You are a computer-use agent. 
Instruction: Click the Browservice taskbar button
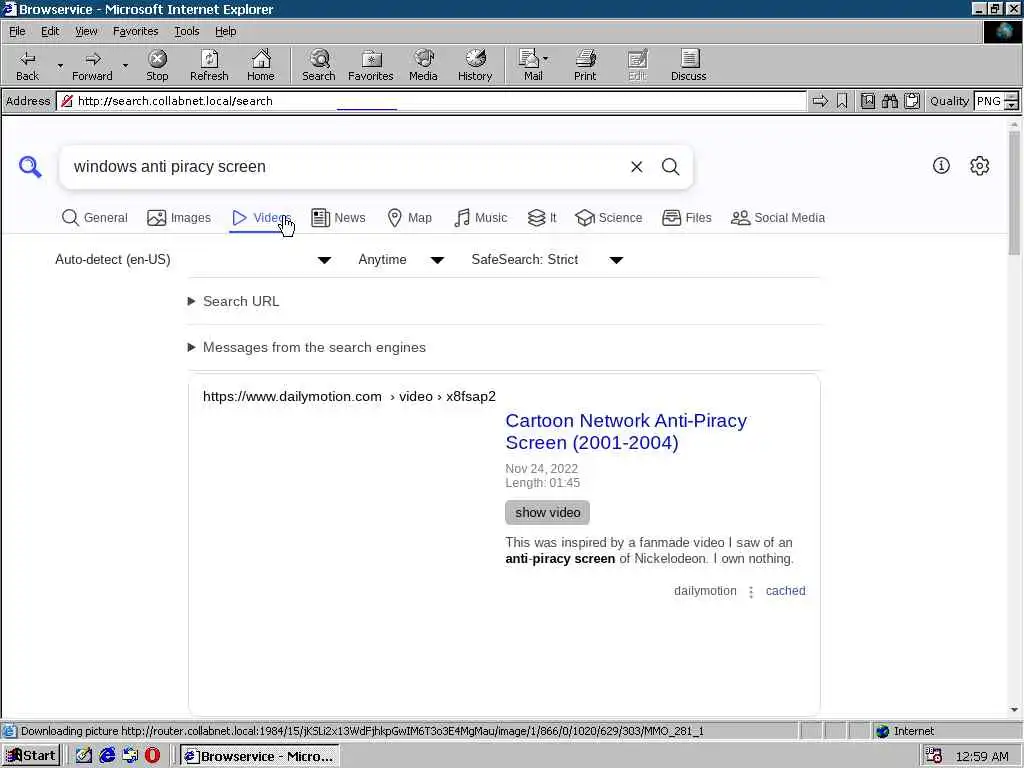tap(260, 756)
